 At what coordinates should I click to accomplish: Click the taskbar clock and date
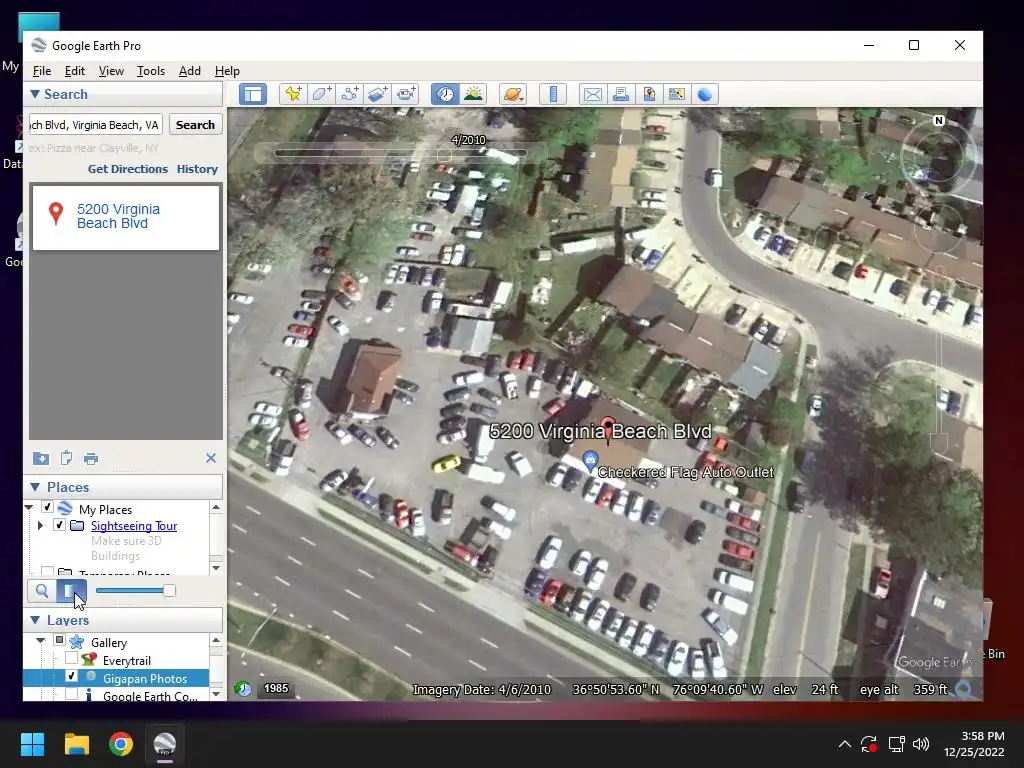[x=974, y=744]
